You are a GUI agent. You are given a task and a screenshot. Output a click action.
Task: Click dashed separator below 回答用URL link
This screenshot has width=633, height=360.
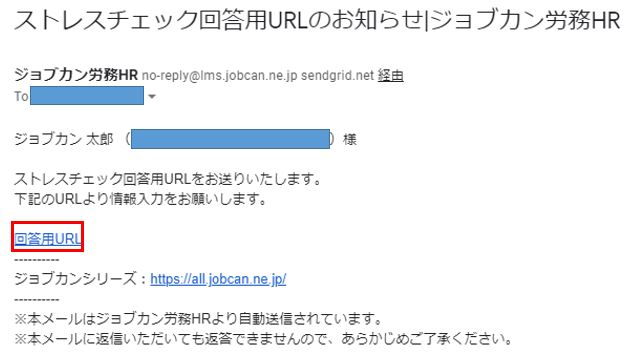[37, 260]
